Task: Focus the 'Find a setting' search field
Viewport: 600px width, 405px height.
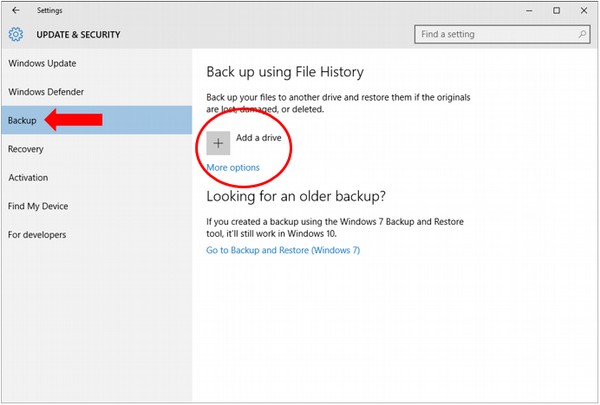Action: [492, 34]
